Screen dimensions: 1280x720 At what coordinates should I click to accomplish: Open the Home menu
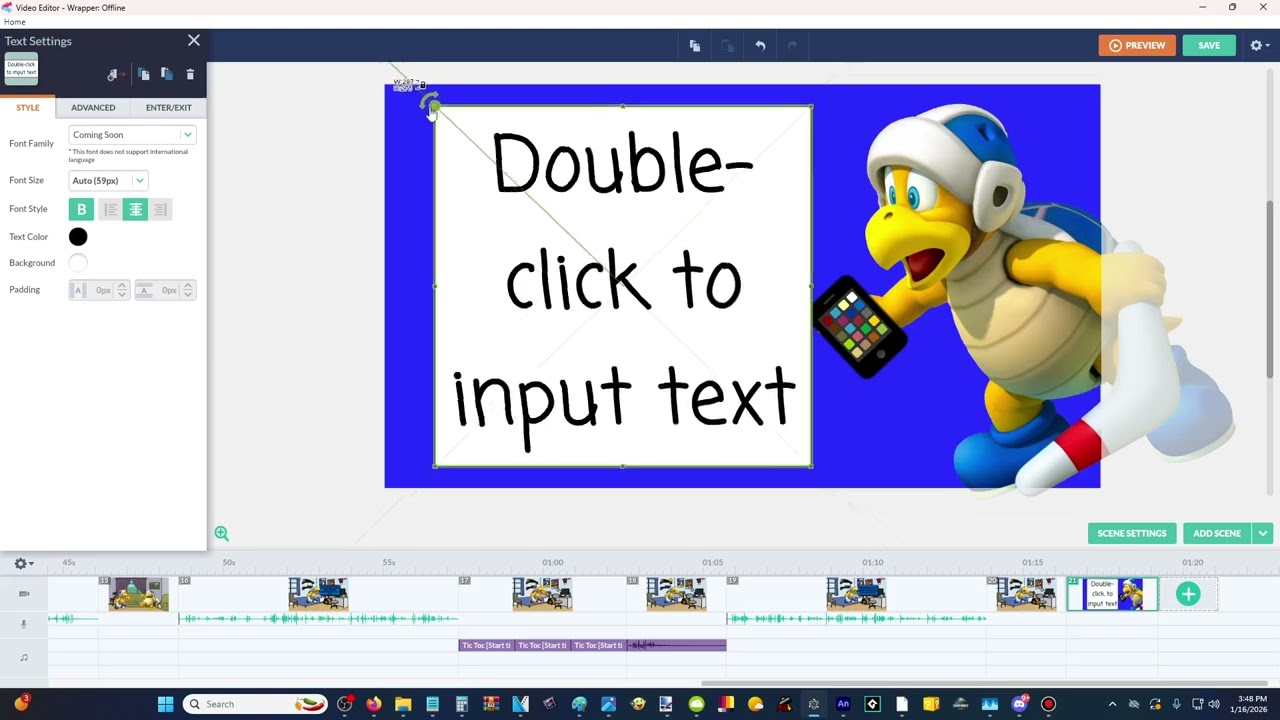point(15,22)
